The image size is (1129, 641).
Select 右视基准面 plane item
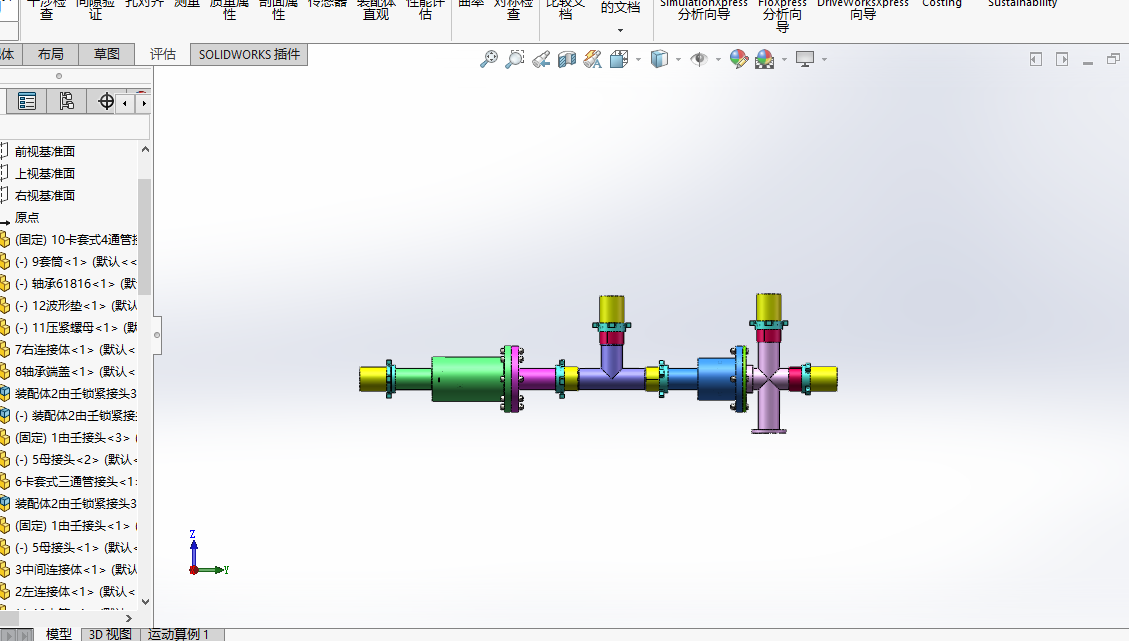pos(45,195)
